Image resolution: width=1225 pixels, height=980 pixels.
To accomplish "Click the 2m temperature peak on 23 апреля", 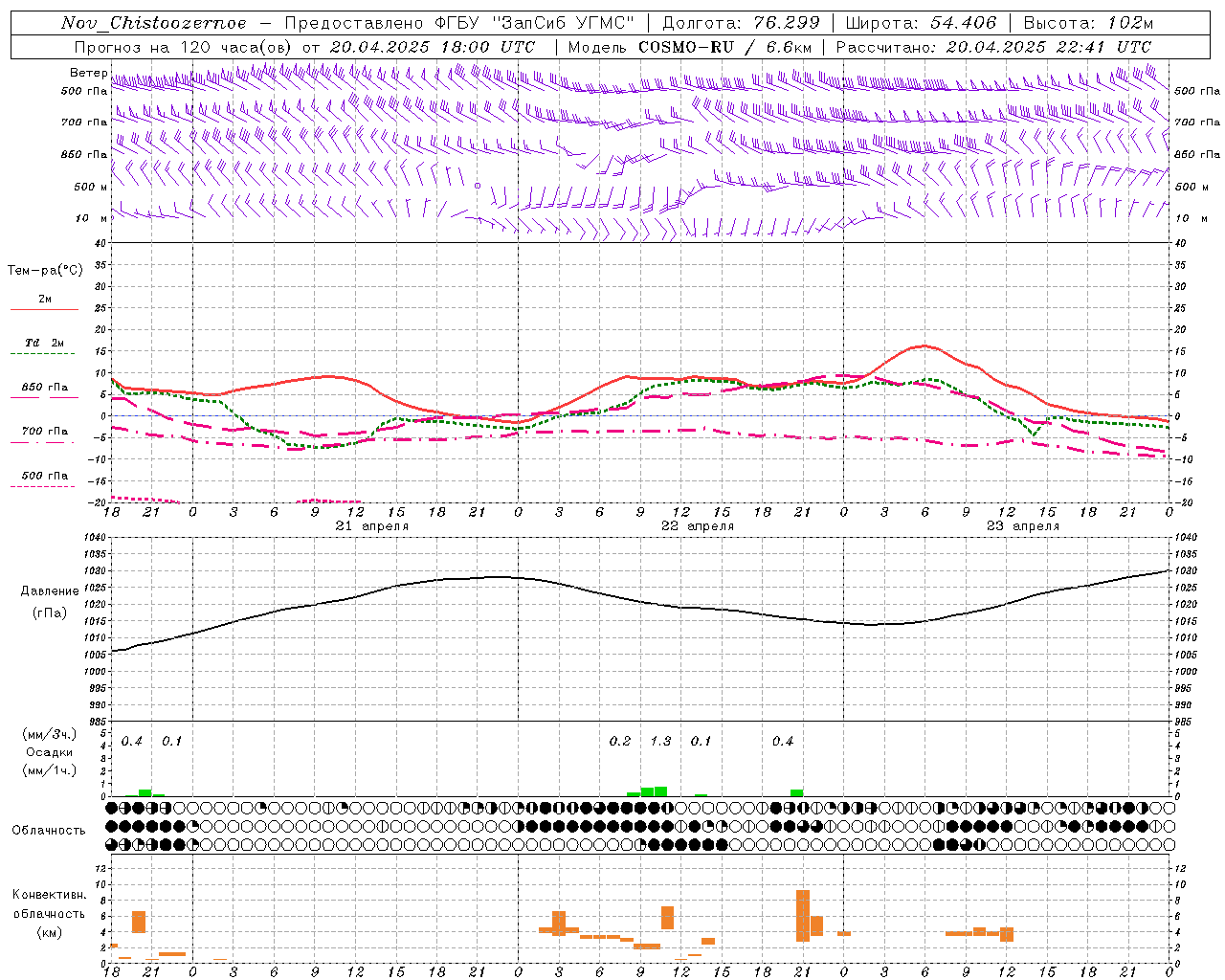I will [924, 345].
